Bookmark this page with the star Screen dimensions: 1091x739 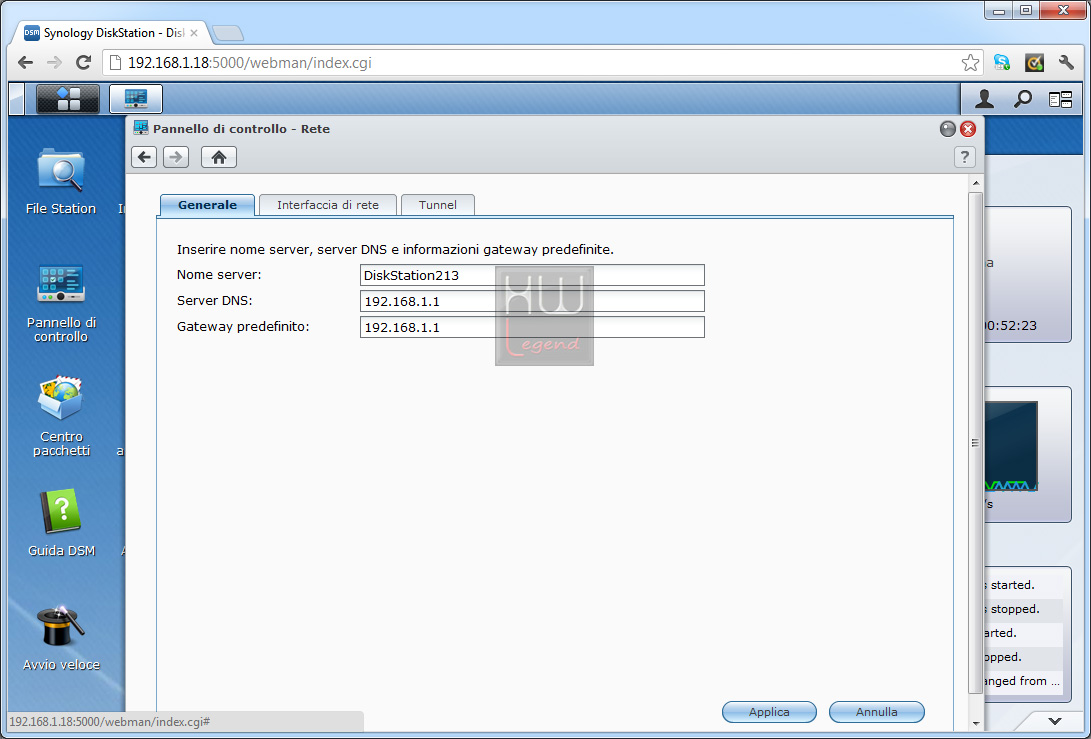(970, 63)
